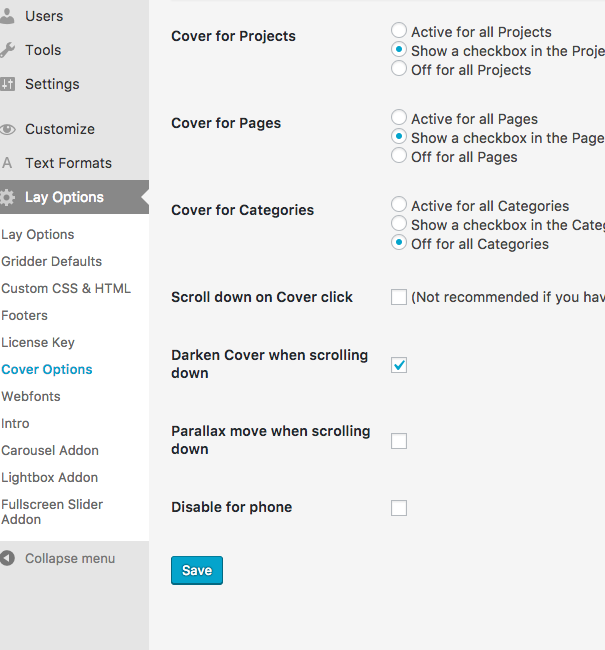Viewport: 605px width, 650px height.
Task: Click the Users person icon
Action: tap(8, 16)
